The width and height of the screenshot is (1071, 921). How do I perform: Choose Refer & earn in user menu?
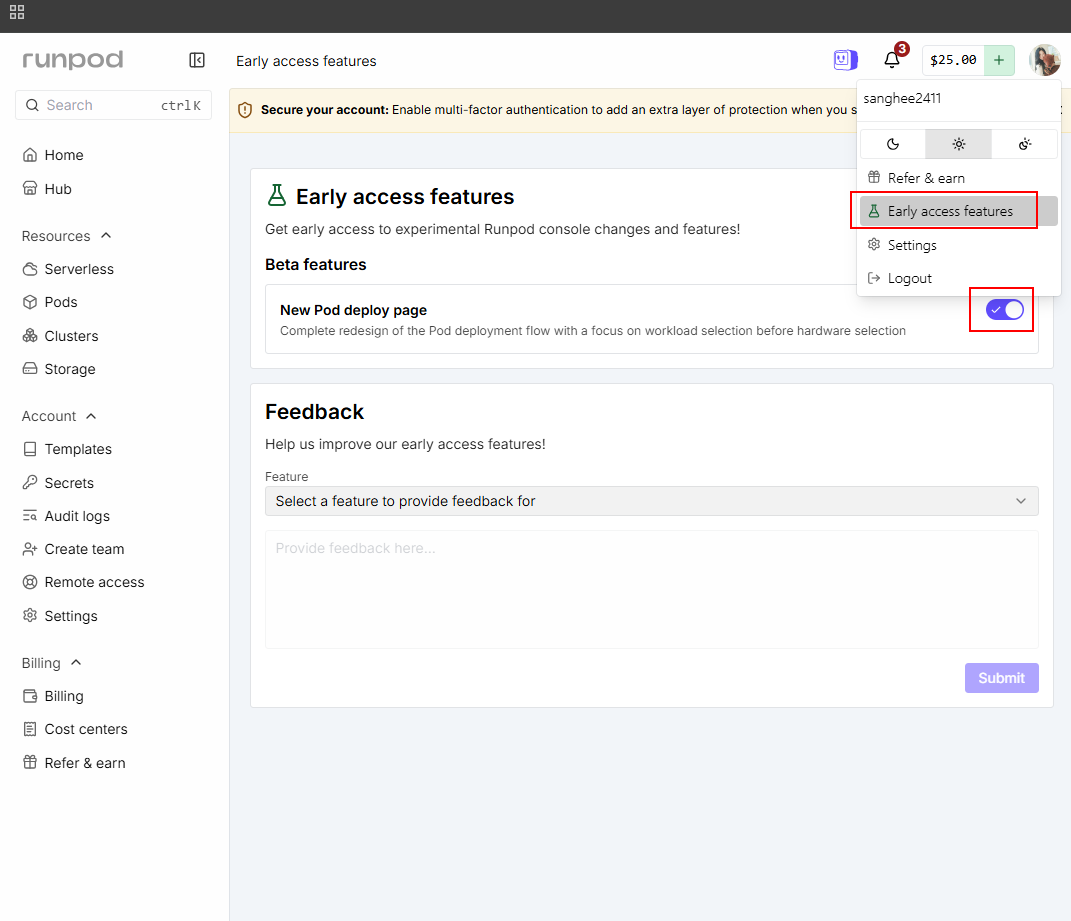tap(958, 178)
